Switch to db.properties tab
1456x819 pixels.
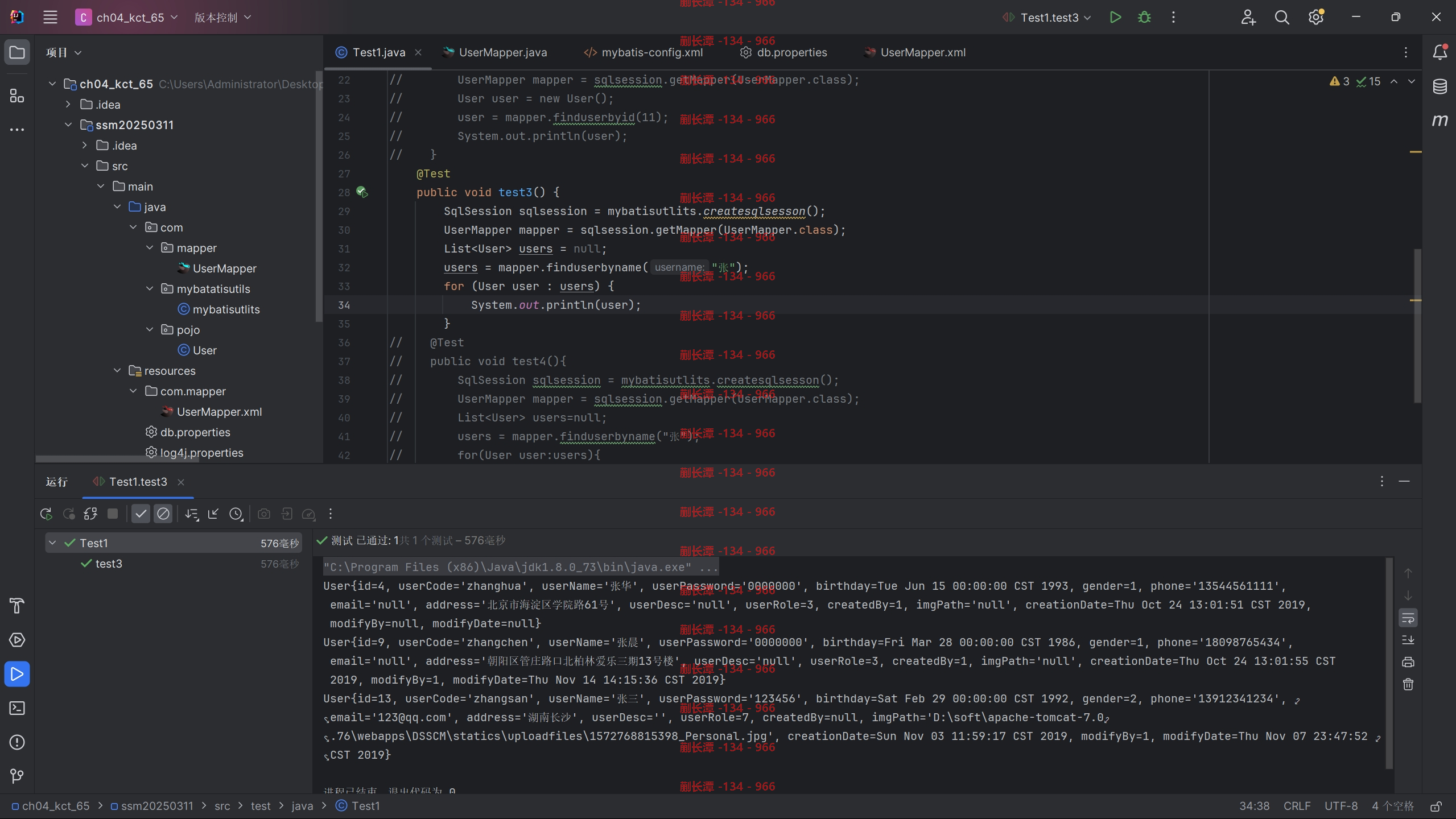click(x=783, y=52)
